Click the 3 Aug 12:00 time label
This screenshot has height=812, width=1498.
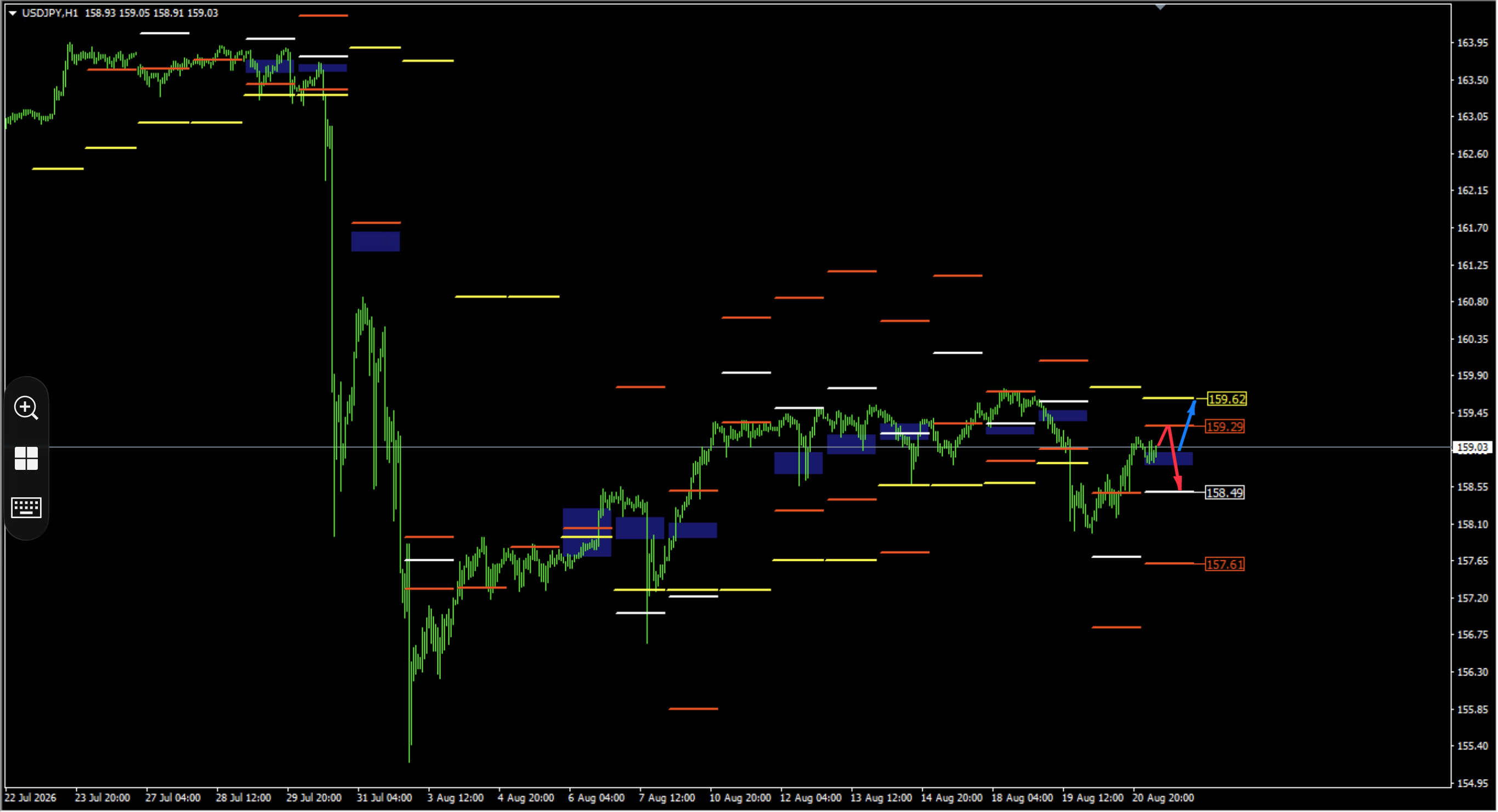[456, 798]
